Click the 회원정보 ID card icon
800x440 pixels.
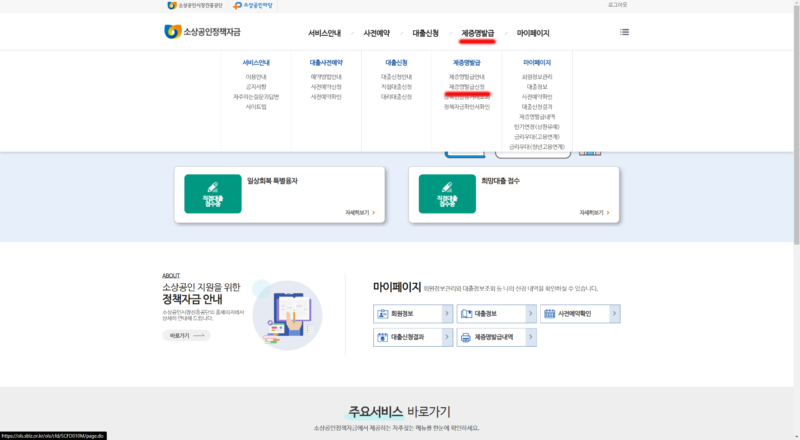pyautogui.click(x=382, y=313)
